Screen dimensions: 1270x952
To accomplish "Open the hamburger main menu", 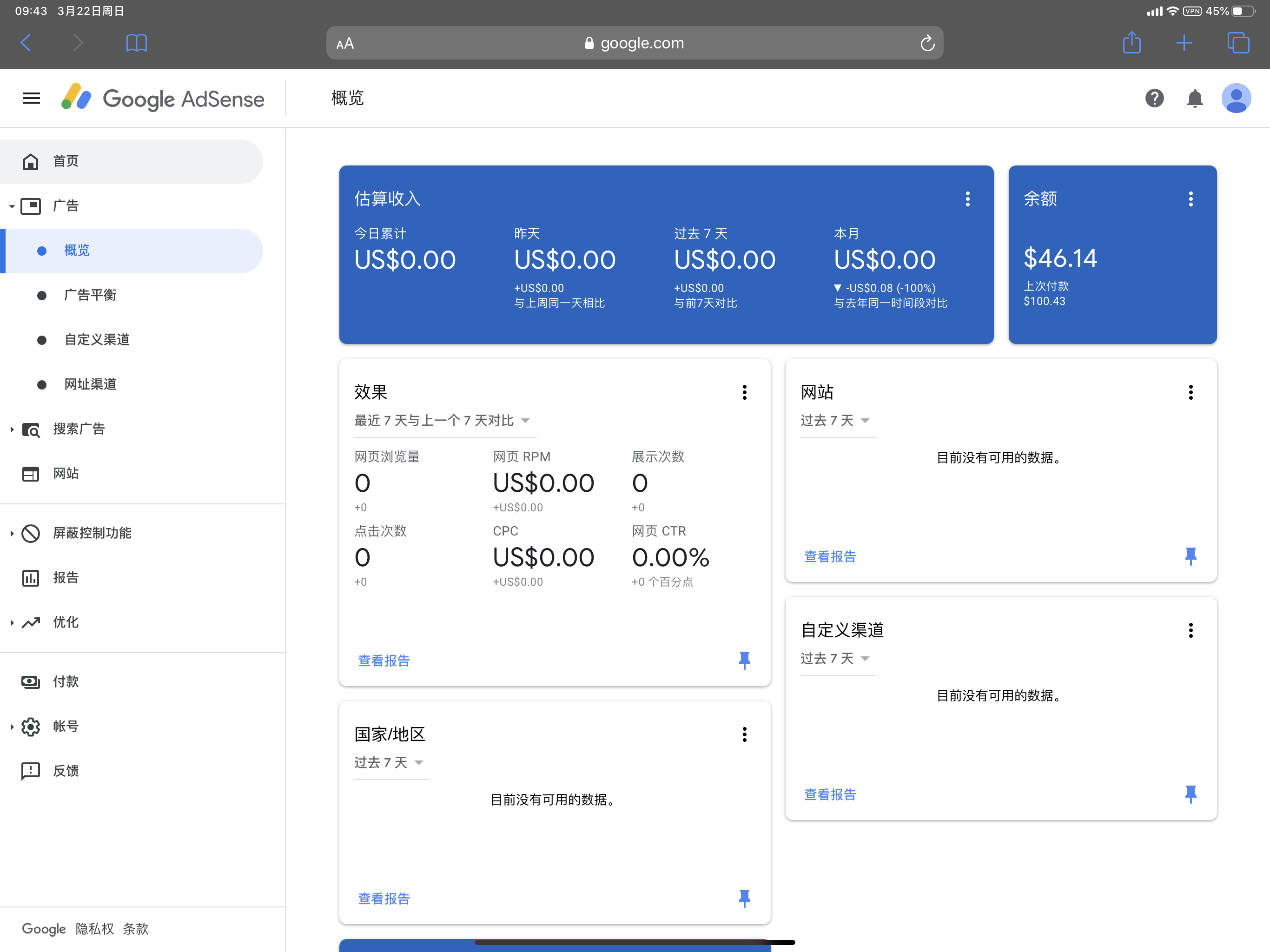I will point(32,98).
